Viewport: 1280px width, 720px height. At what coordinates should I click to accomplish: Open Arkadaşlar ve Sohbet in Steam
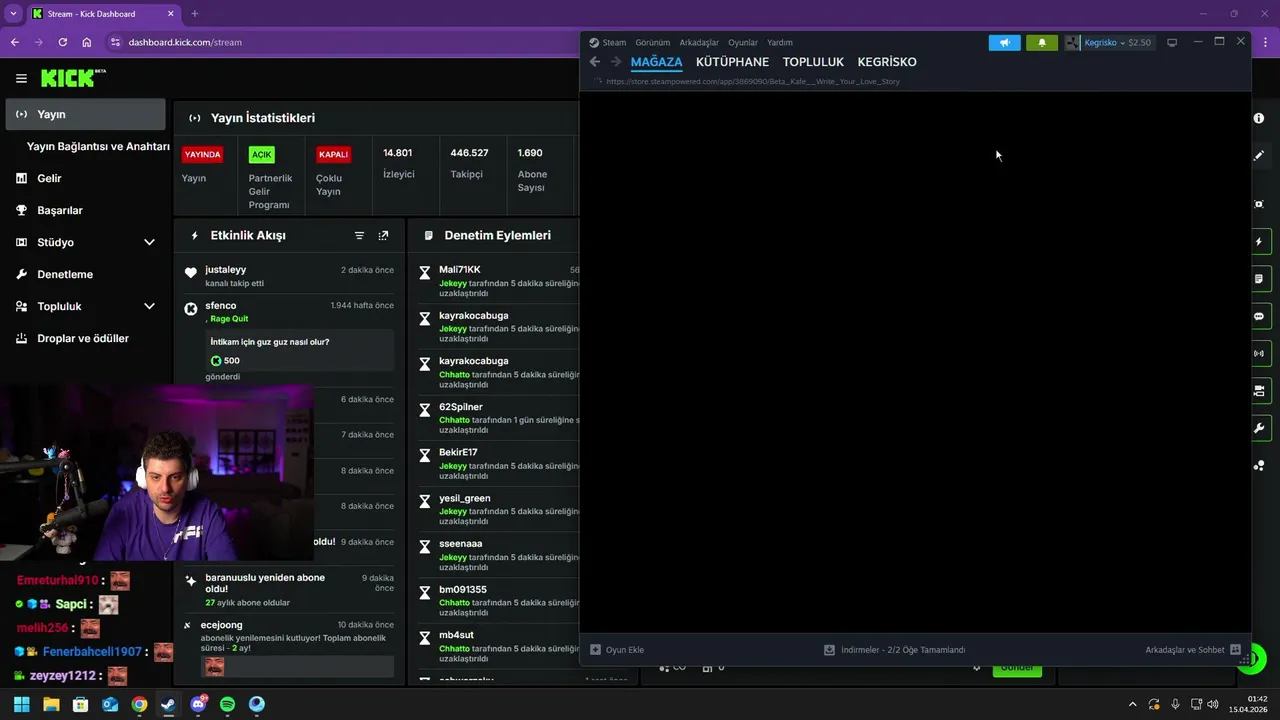pyautogui.click(x=1193, y=650)
